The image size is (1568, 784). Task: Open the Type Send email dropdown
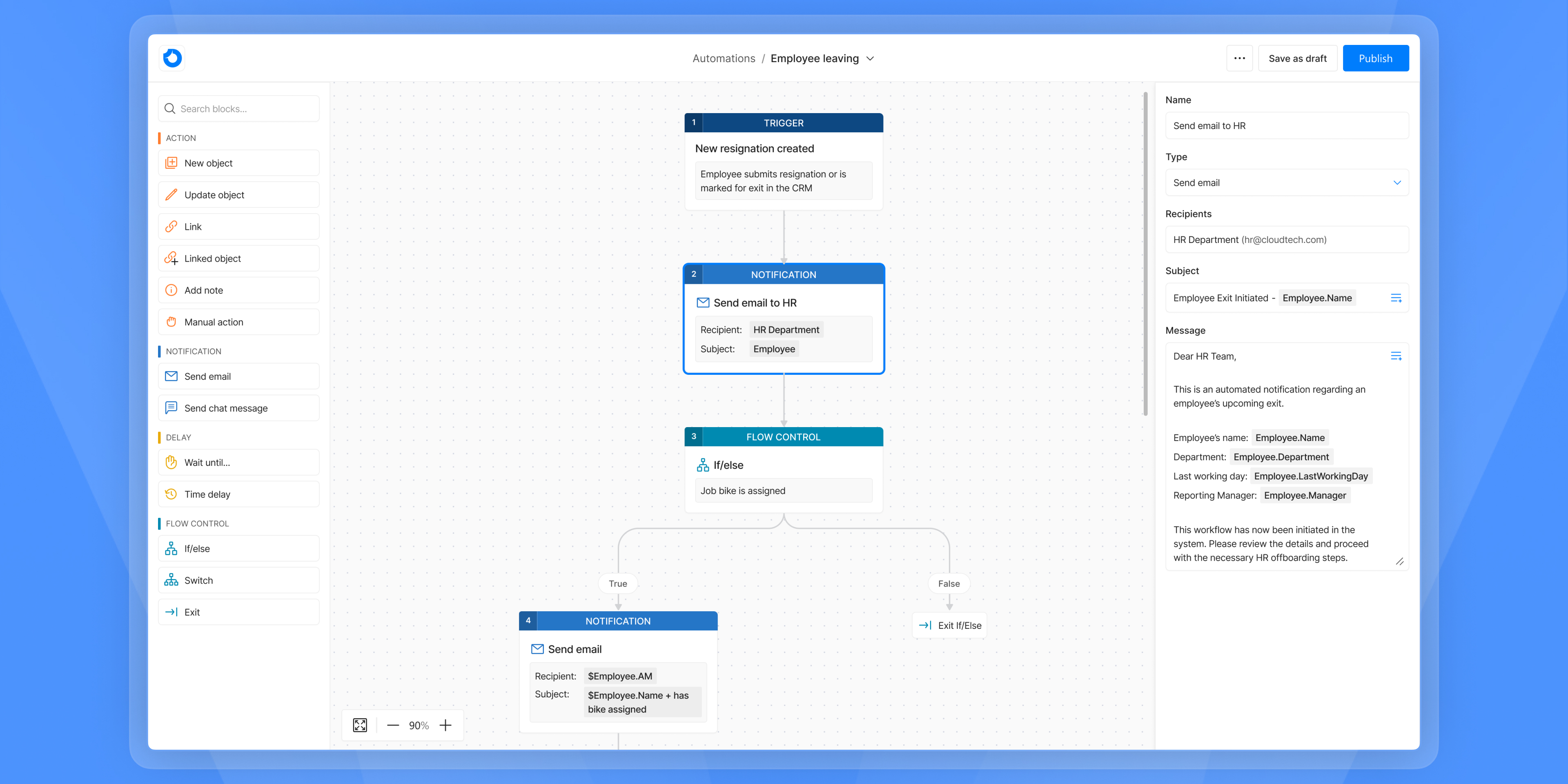(x=1286, y=183)
